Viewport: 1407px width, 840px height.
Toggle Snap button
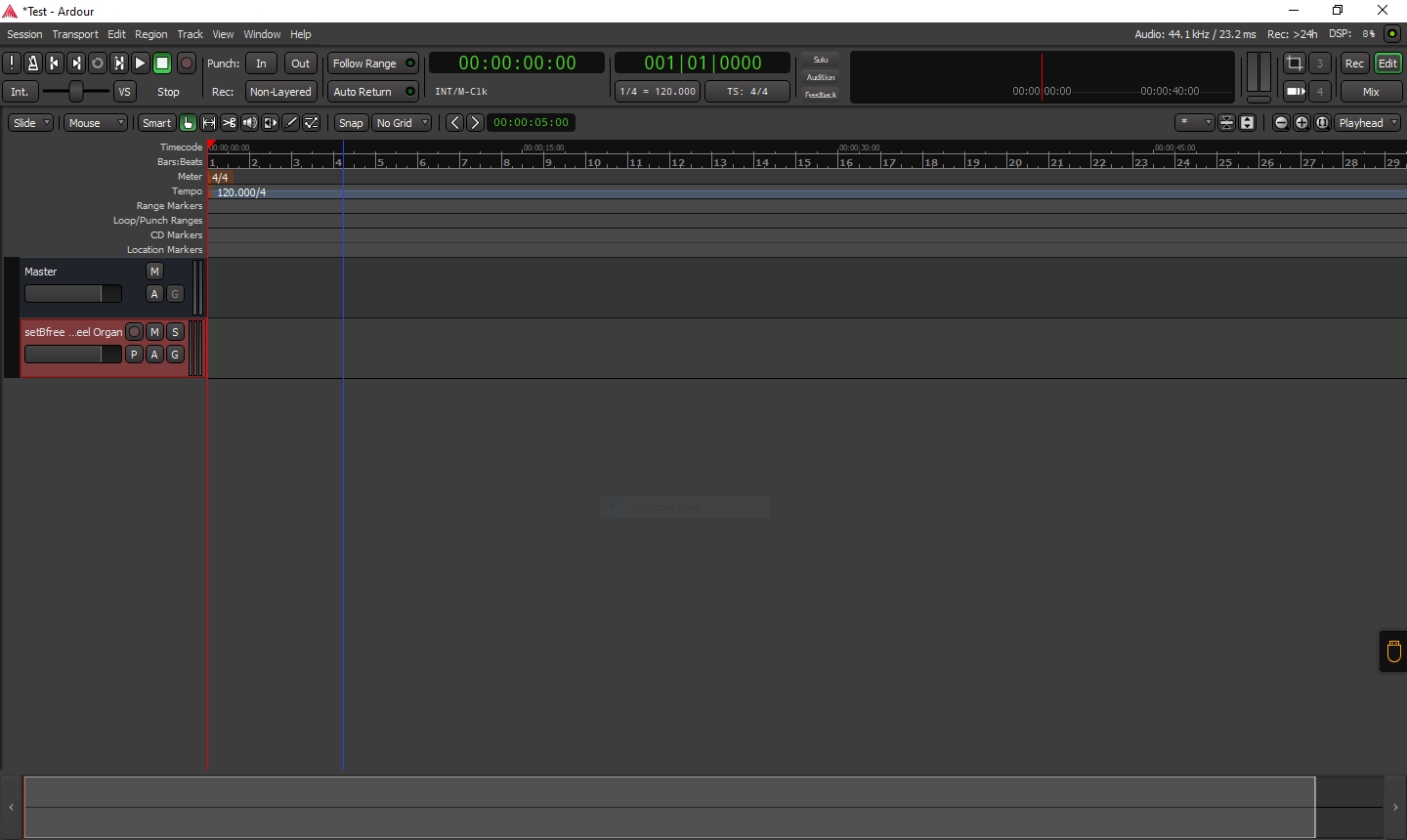pos(351,123)
